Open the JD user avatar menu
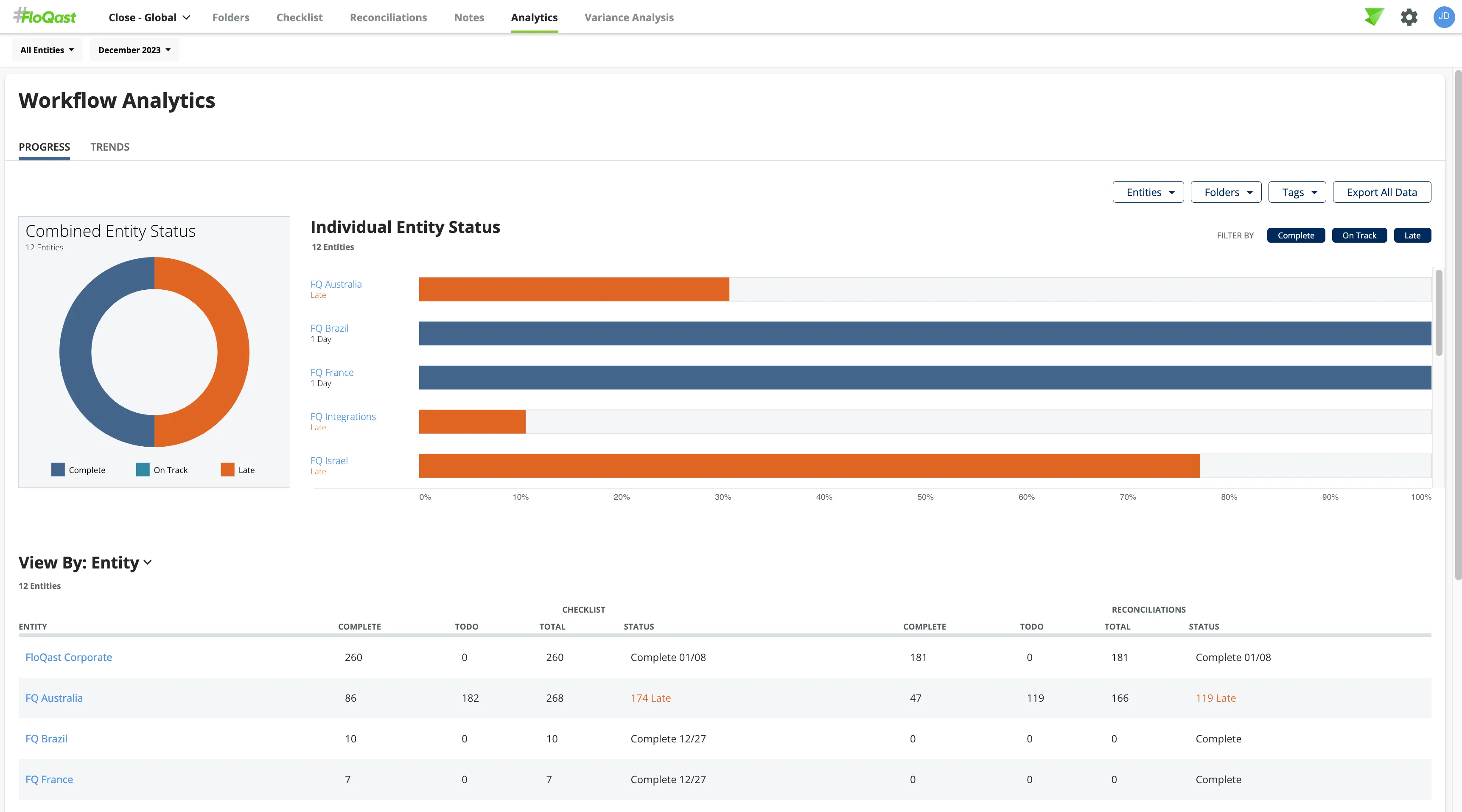The height and width of the screenshot is (812, 1462). point(1443,17)
